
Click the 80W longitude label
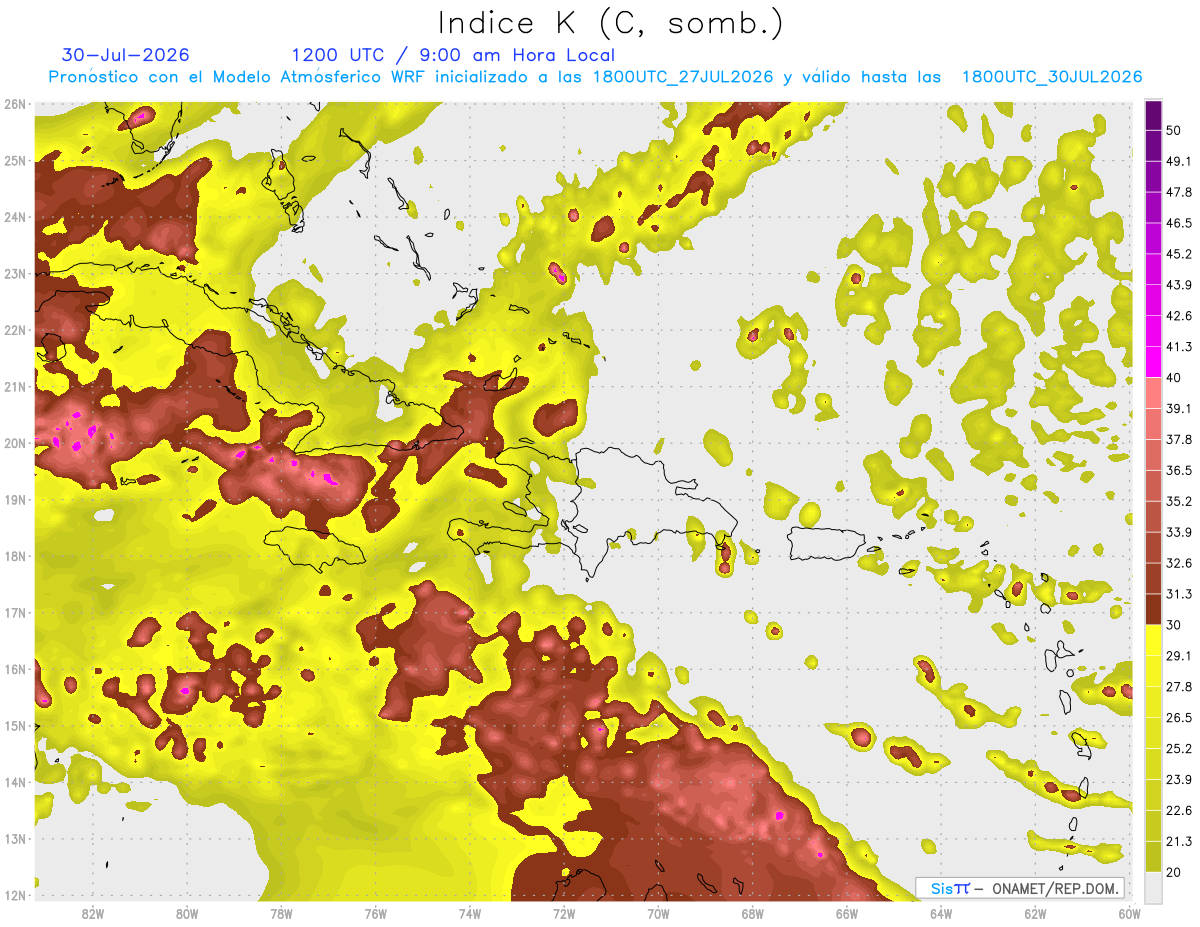187,913
